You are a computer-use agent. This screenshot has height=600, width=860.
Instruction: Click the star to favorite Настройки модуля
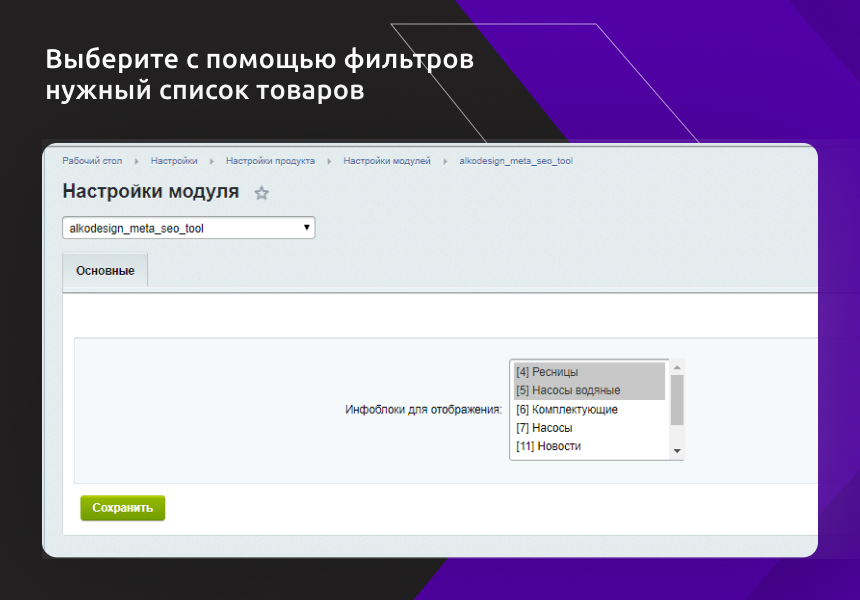[x=261, y=193]
